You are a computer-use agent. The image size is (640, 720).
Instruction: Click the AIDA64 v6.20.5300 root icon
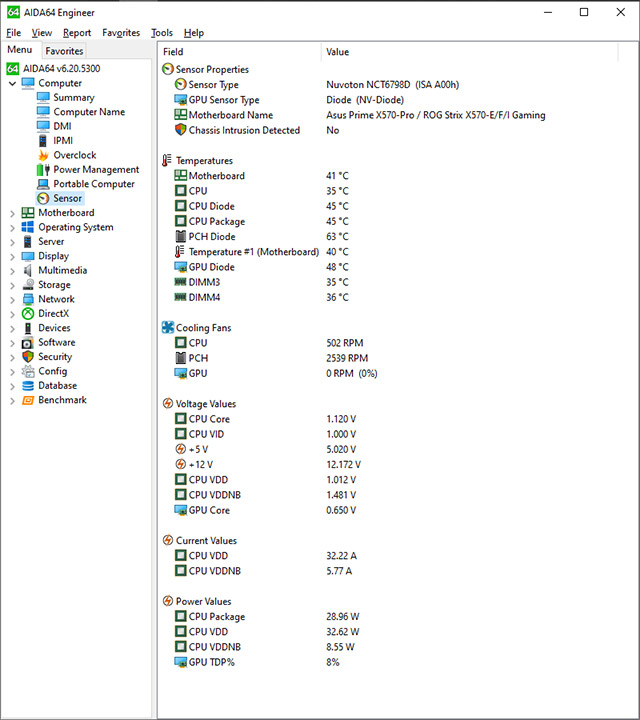coord(13,69)
